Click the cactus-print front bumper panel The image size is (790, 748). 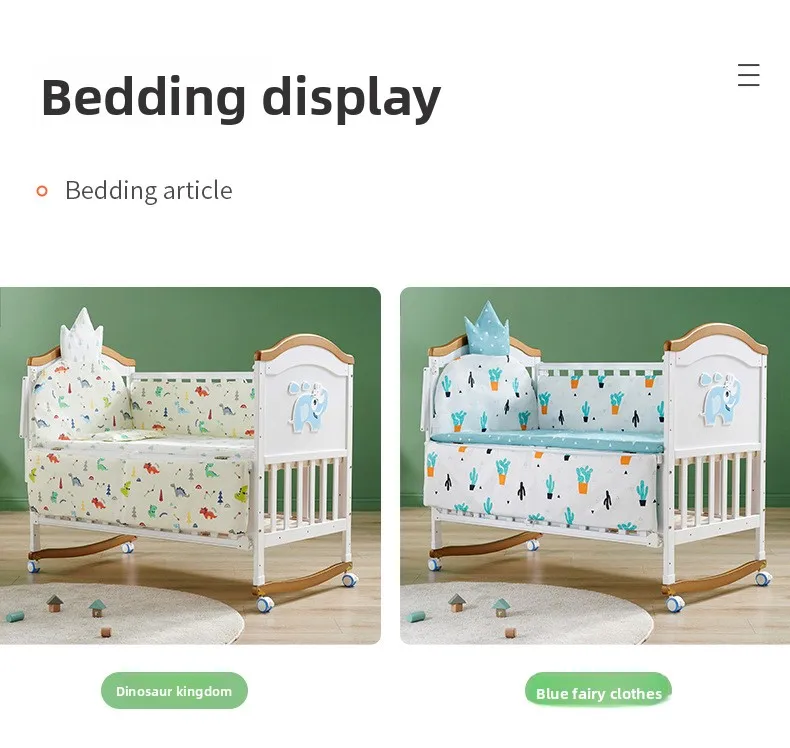[540, 486]
